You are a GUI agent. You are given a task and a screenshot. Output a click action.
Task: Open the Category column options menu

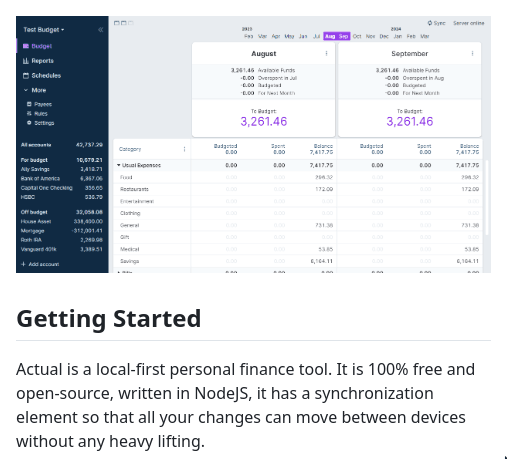184,149
